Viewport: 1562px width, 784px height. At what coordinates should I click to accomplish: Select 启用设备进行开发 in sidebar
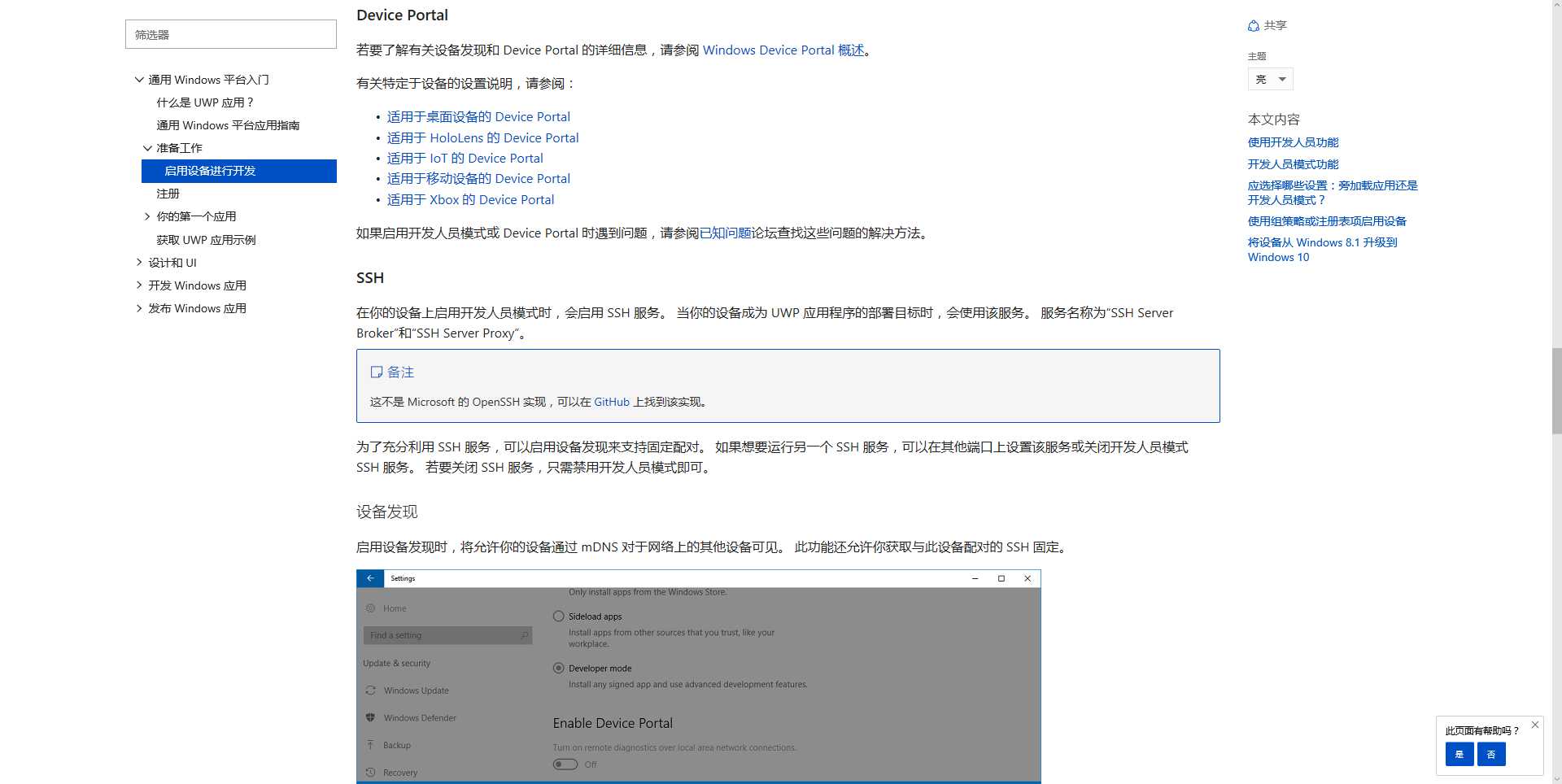pos(239,171)
